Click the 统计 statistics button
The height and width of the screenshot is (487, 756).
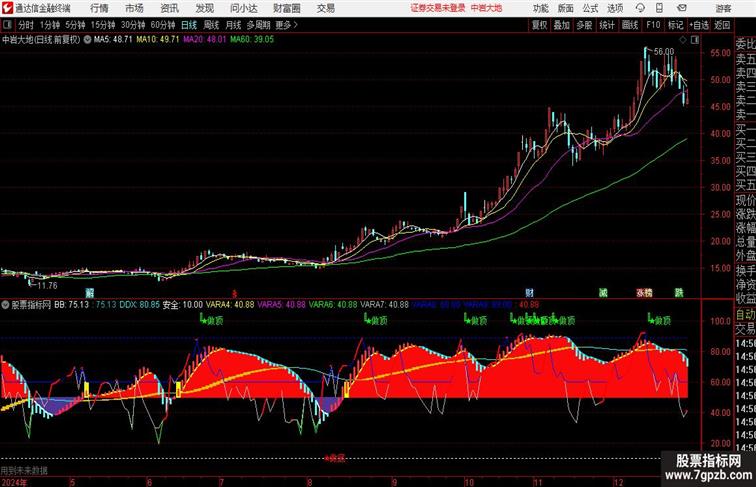(x=607, y=25)
